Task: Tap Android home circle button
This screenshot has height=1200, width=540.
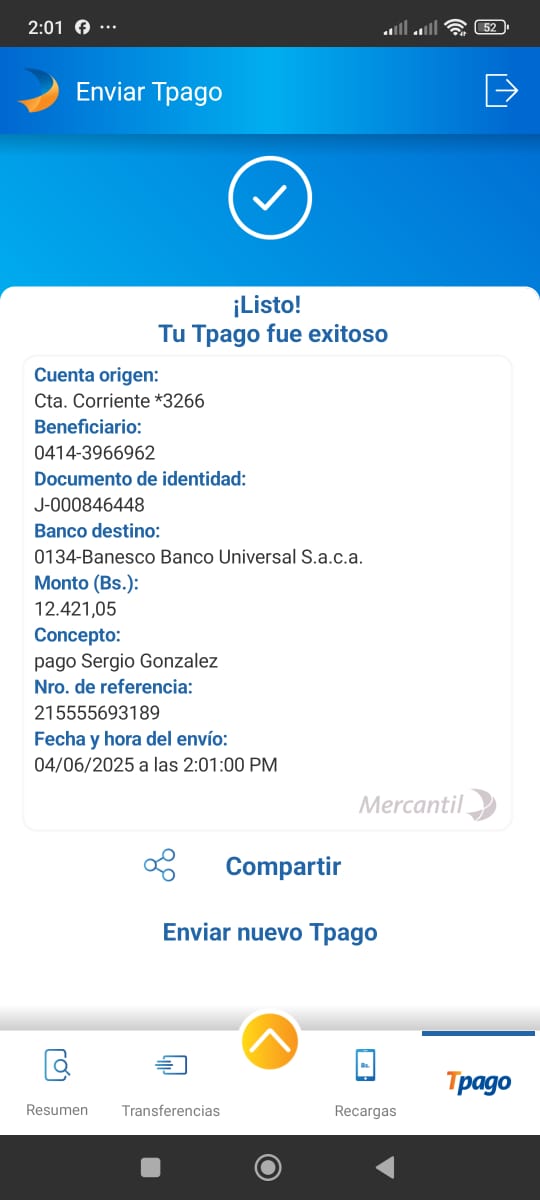Action: click(268, 1167)
